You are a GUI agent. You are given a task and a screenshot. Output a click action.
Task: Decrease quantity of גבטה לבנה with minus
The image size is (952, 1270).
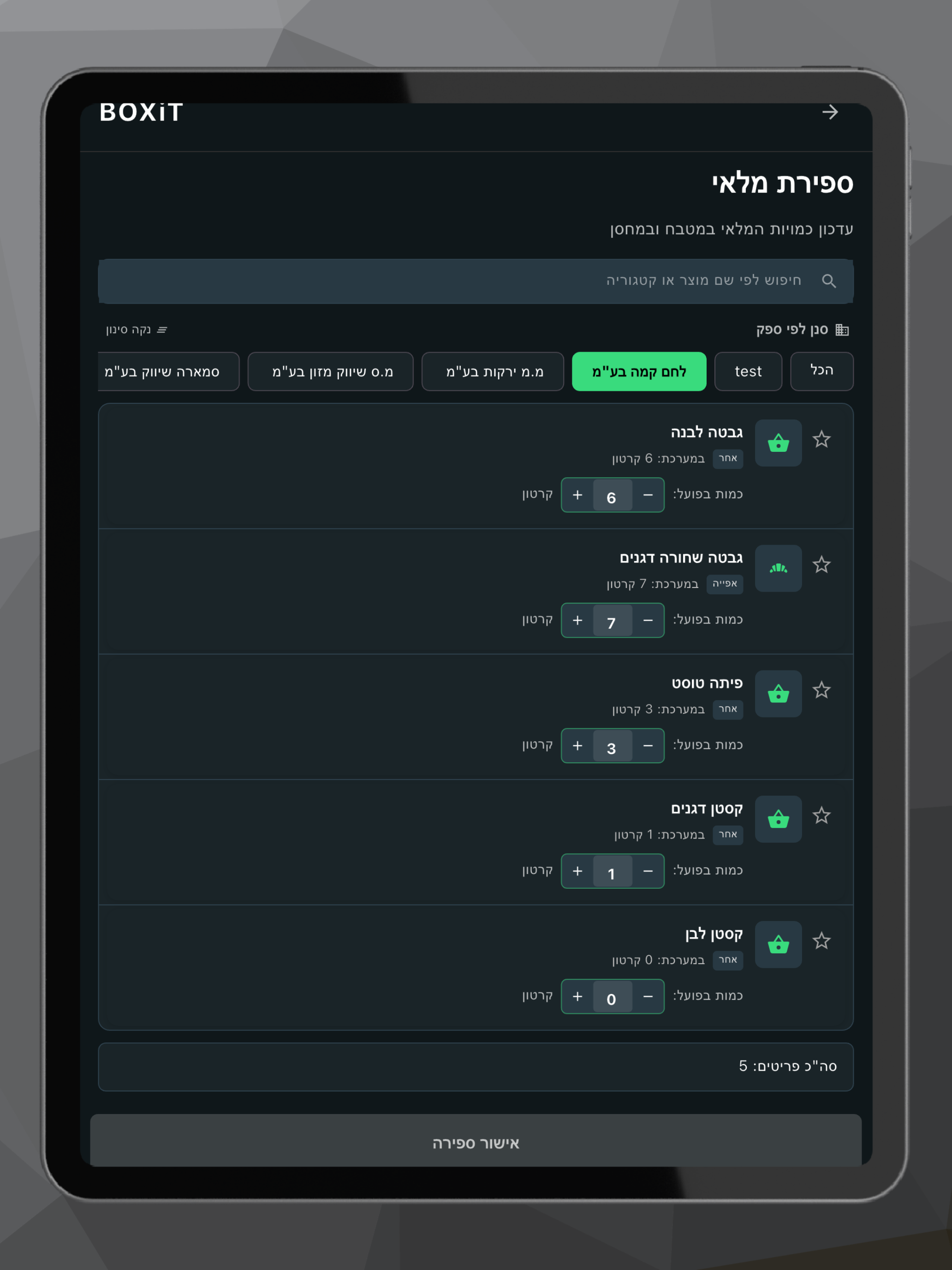648,495
